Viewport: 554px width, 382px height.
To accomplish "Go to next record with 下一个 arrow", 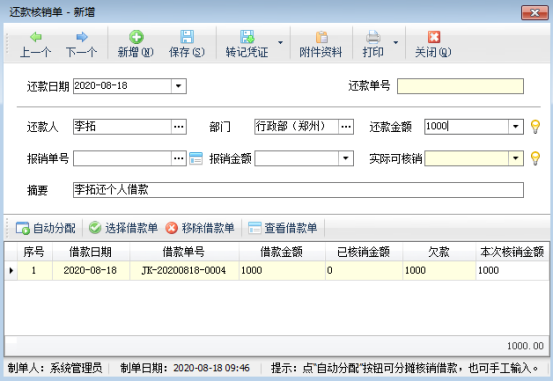I will (82, 37).
